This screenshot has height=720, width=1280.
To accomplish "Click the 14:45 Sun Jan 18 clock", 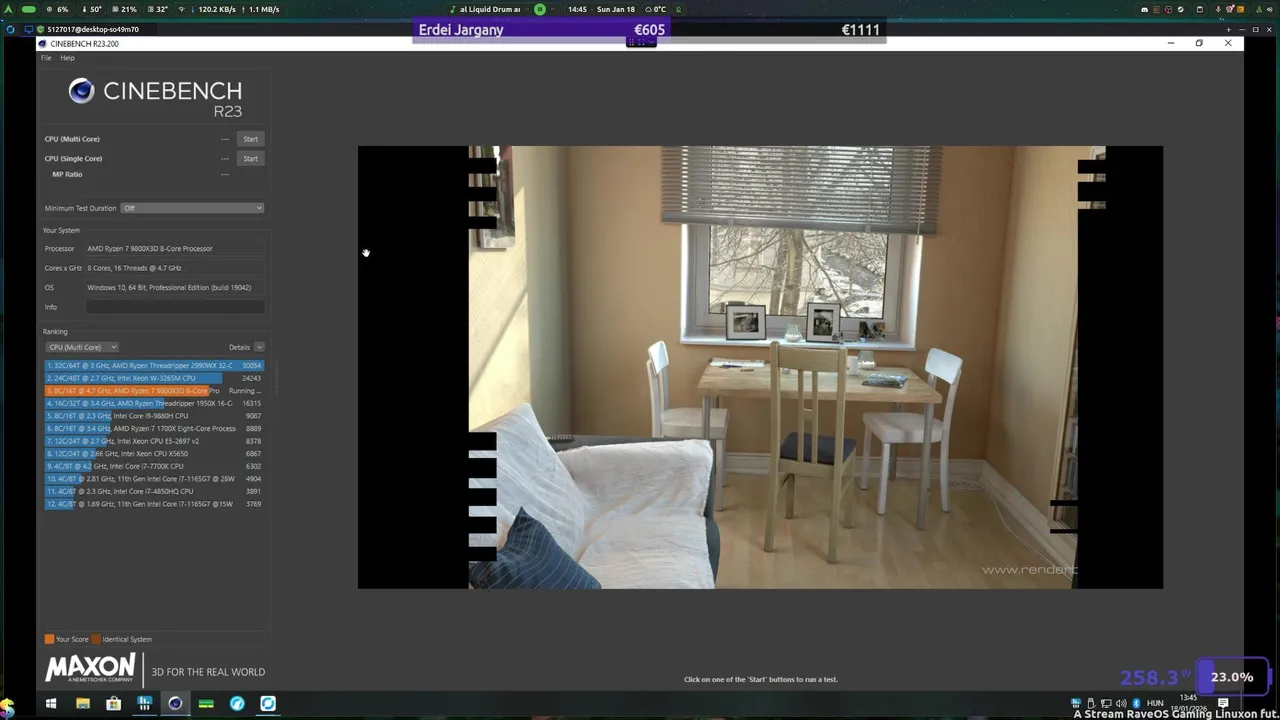I will (x=601, y=9).
